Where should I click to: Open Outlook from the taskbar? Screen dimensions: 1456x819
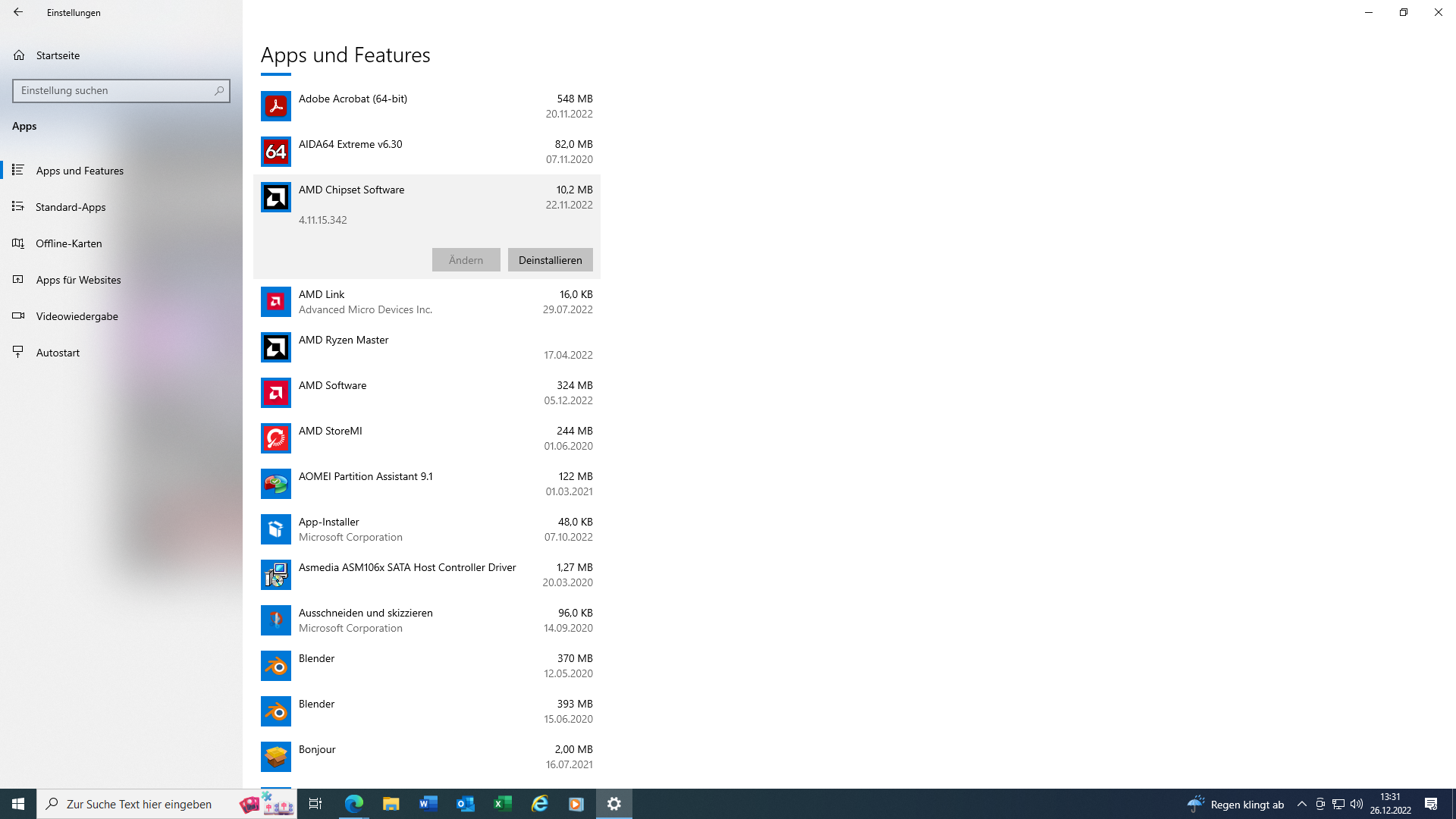pyautogui.click(x=465, y=803)
